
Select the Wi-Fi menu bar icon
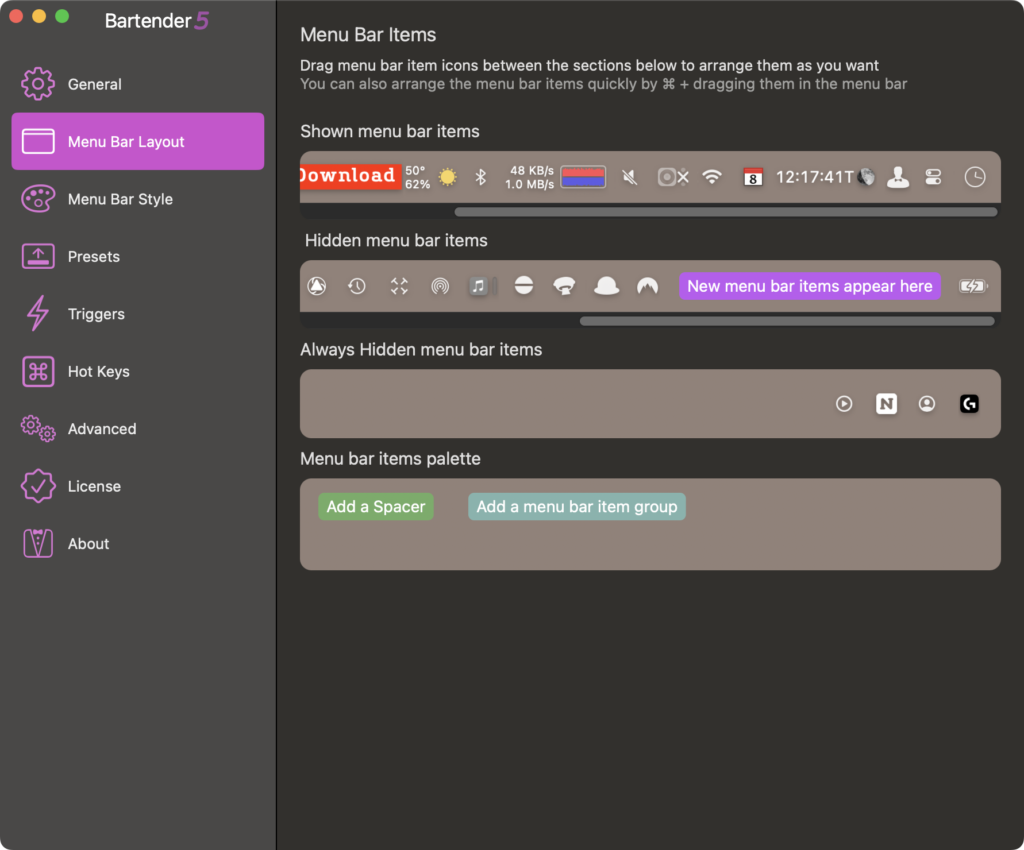point(711,177)
